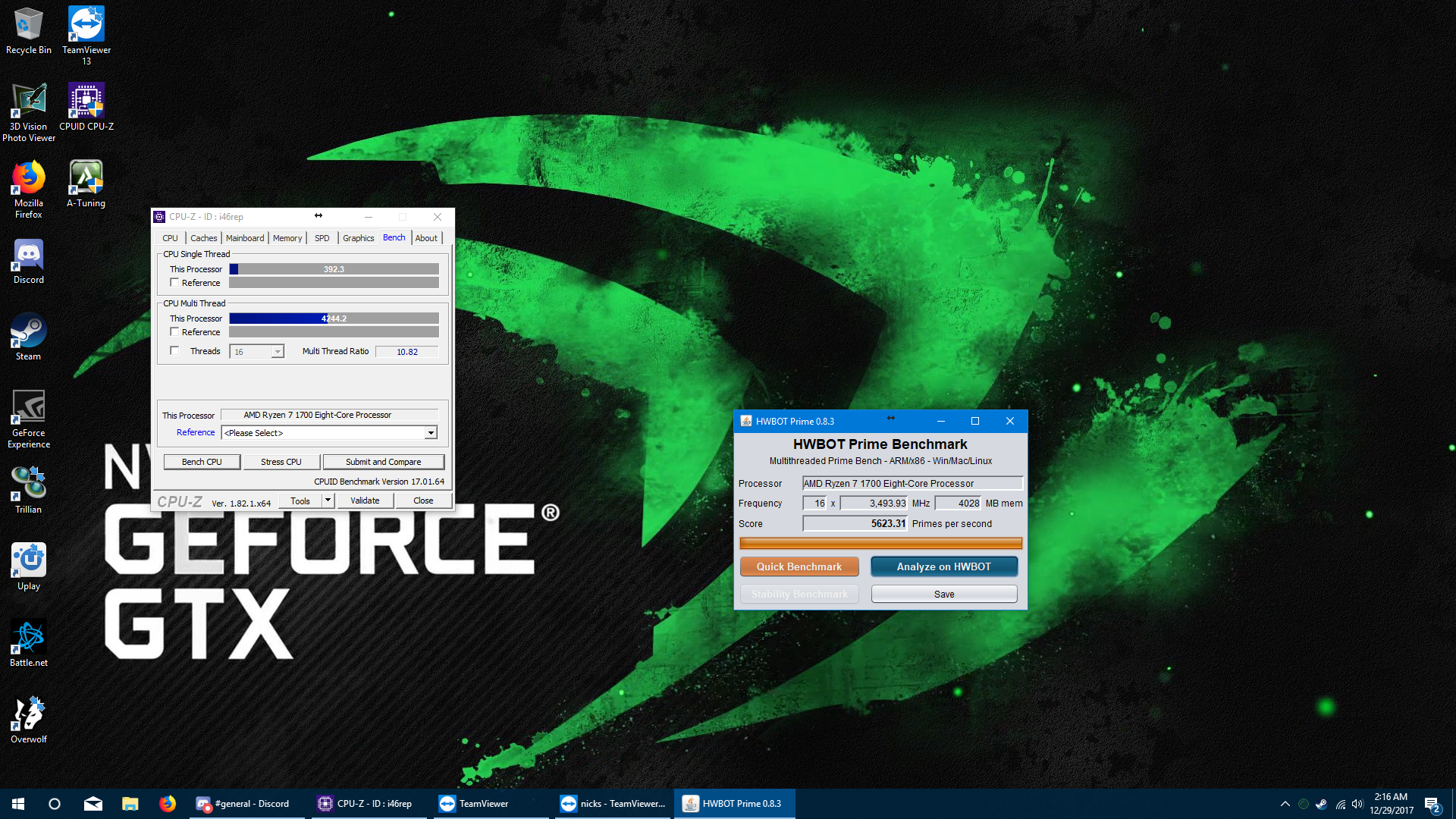
Task: Open the About tab in CPU-Z
Action: tap(426, 238)
